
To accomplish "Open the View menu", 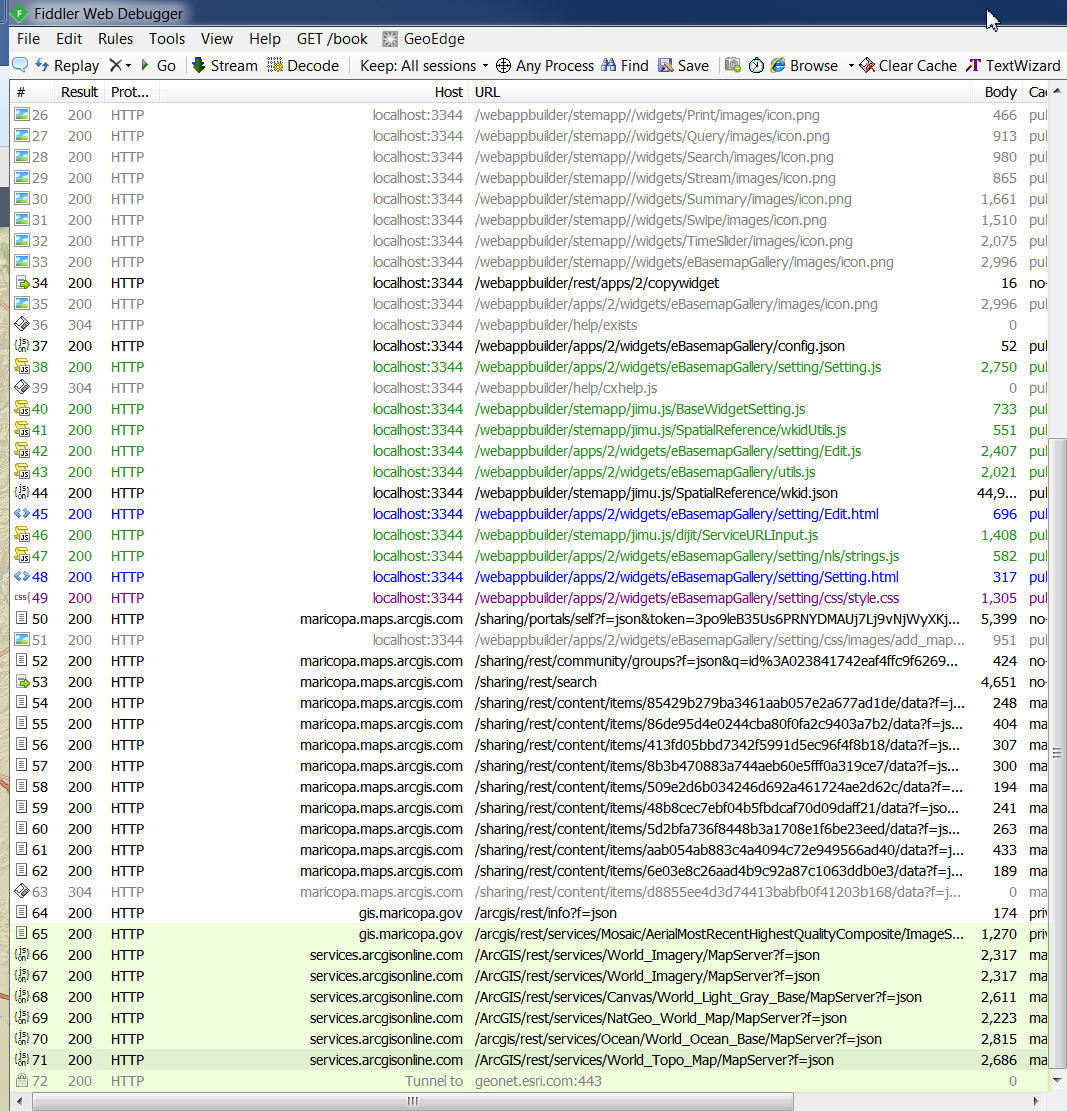I will click(217, 39).
